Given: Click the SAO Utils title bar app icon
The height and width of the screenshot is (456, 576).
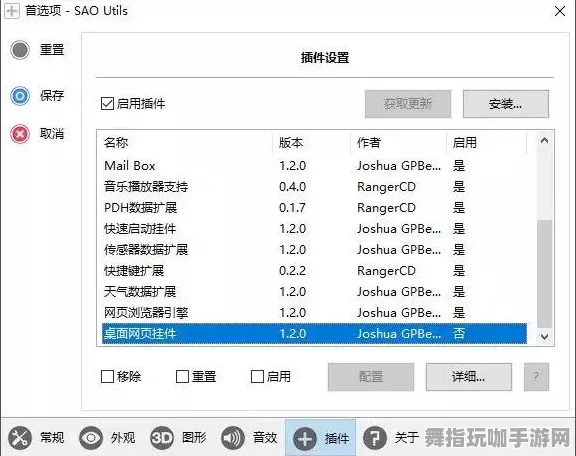Looking at the screenshot, I should (11, 11).
